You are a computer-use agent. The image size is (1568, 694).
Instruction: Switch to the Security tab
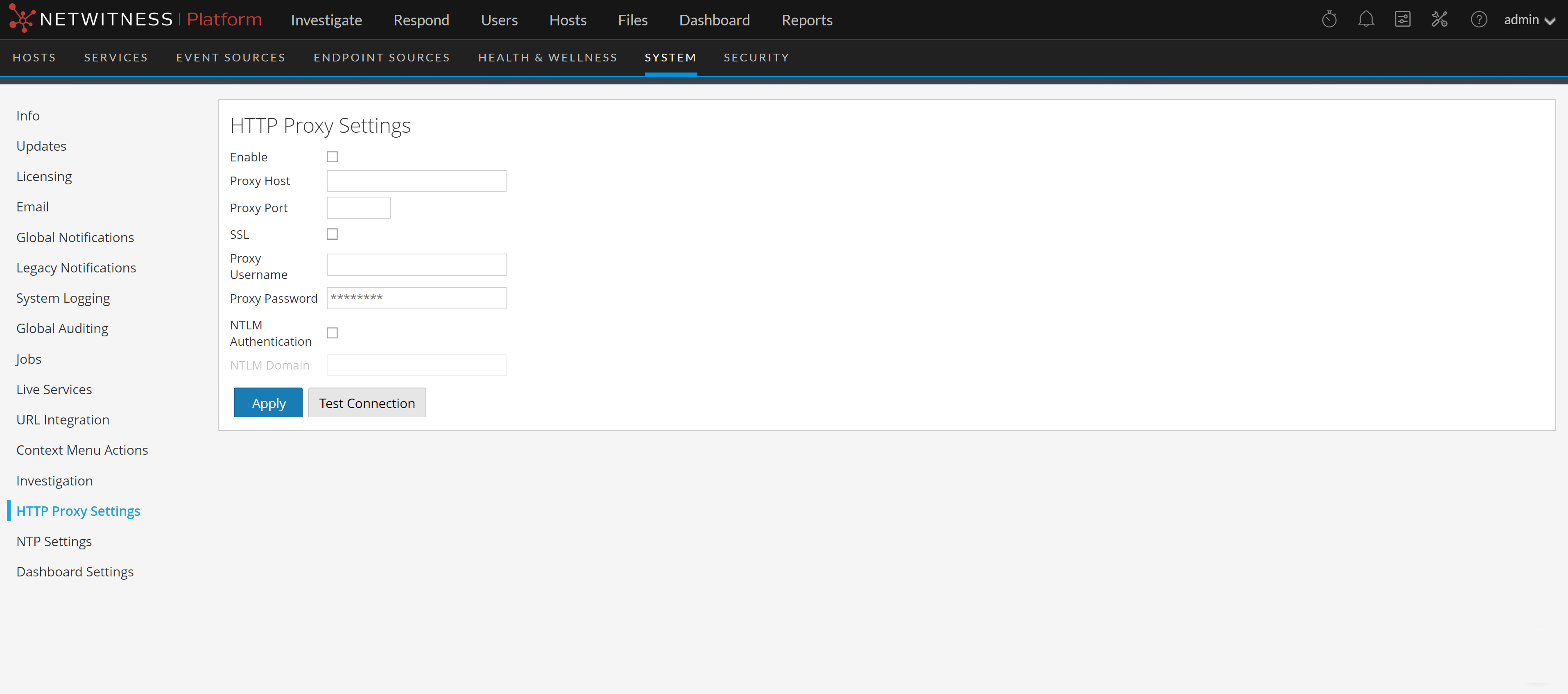756,57
